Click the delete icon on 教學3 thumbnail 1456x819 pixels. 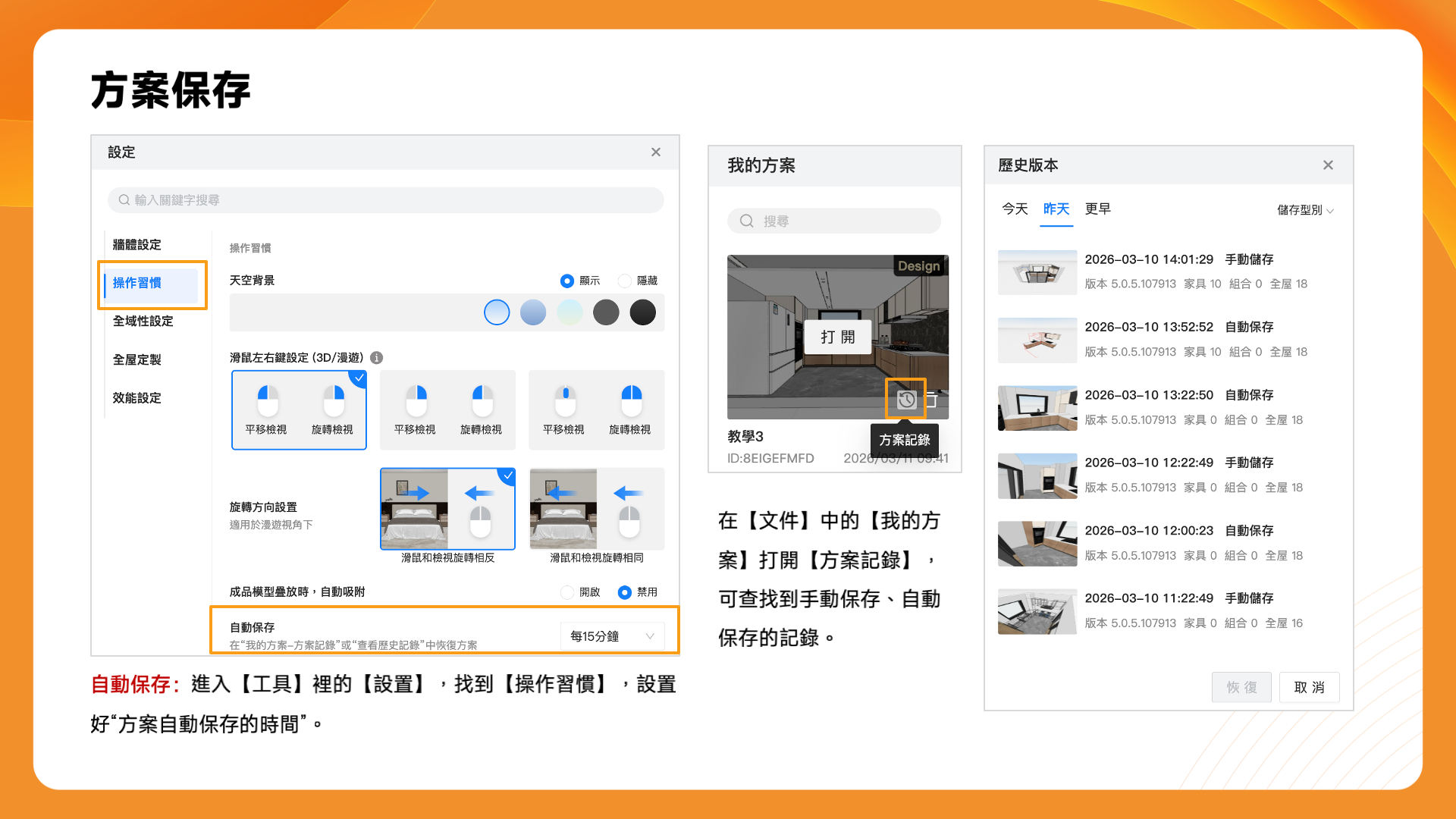[934, 400]
